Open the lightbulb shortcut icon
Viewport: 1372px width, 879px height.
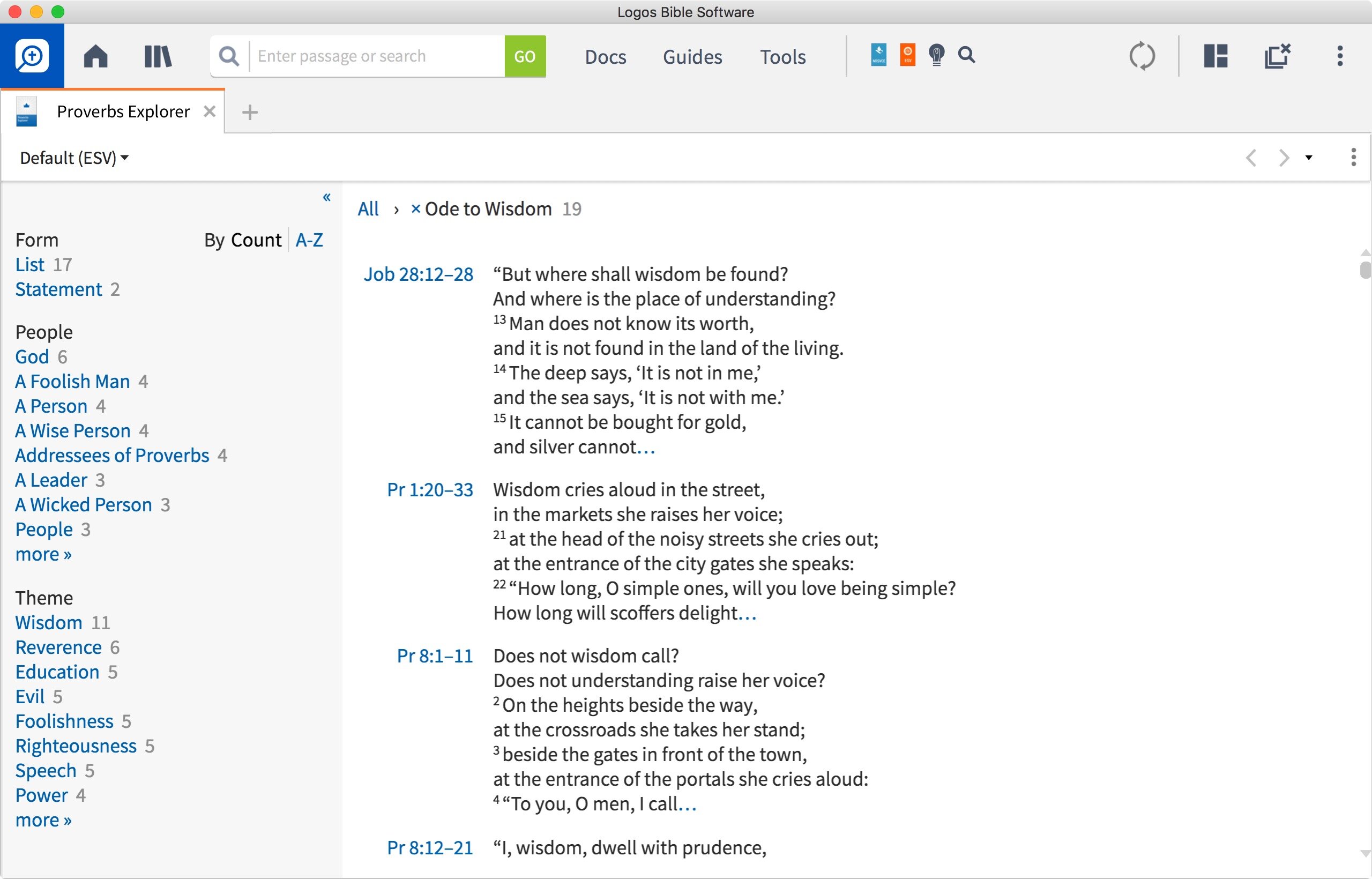point(936,55)
